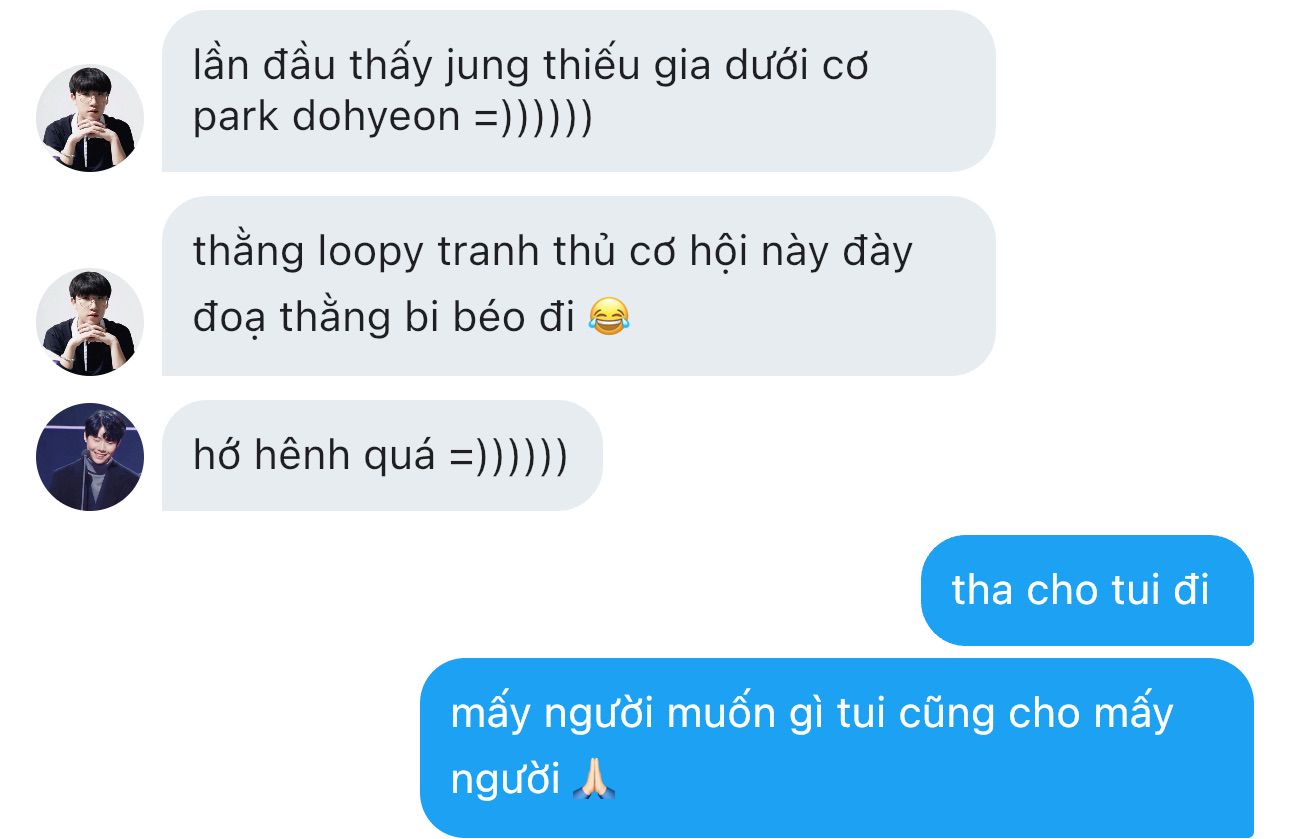Image resolution: width=1290 pixels, height=839 pixels.
Task: Select the 'lần đầu thấy jung thiếu gia' message bubble
Action: click(578, 91)
